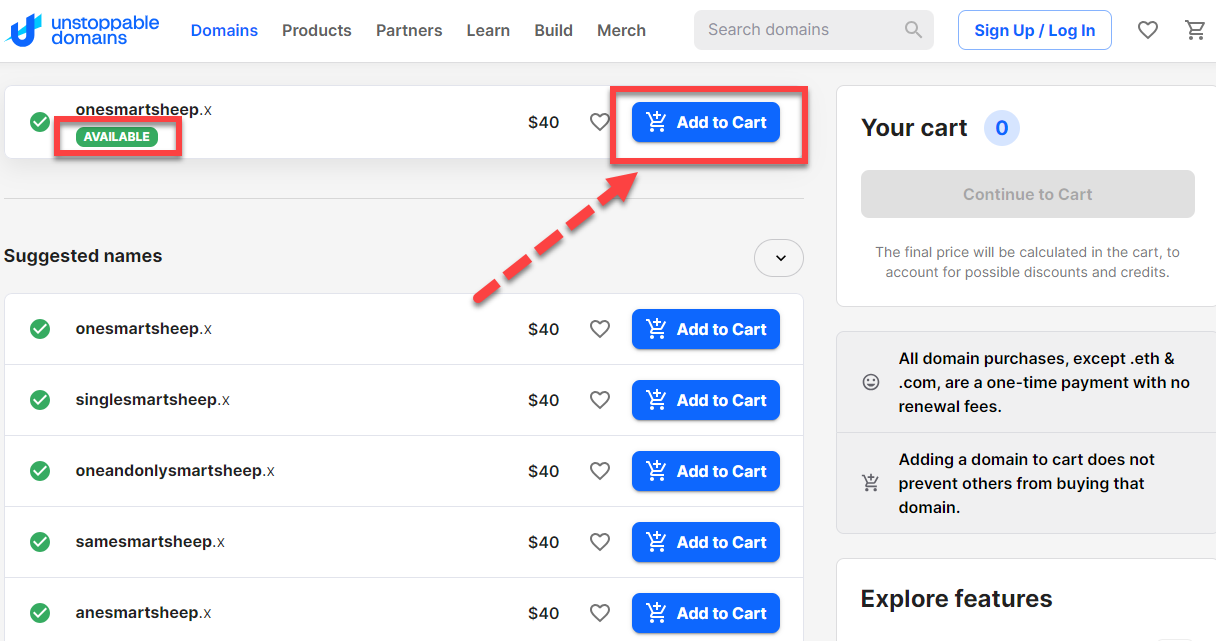Favorite oneandonlysmartsheep.x with the heart icon
The height and width of the screenshot is (641, 1216).
tap(599, 471)
